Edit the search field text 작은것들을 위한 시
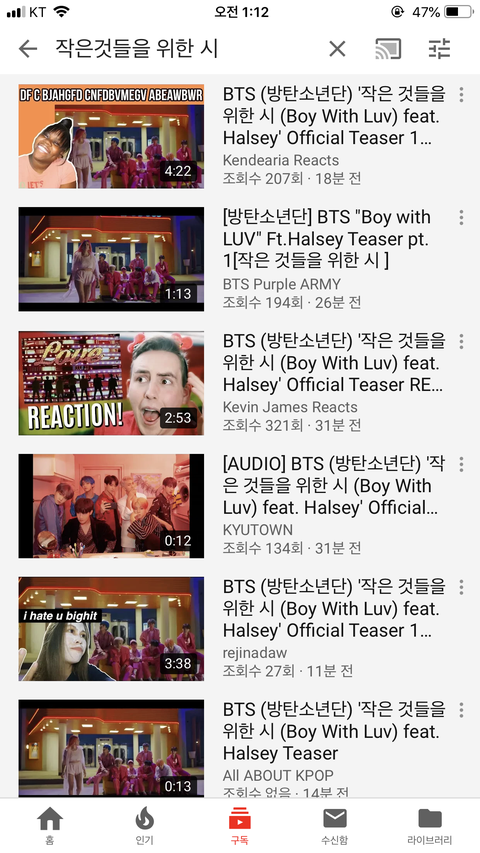This screenshot has height=853, width=480. click(136, 49)
